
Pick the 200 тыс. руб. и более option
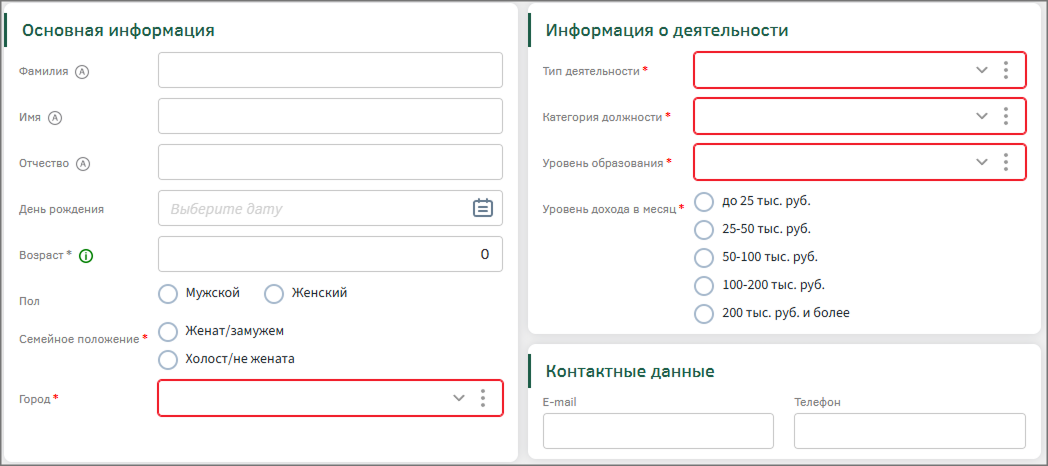[x=704, y=313]
